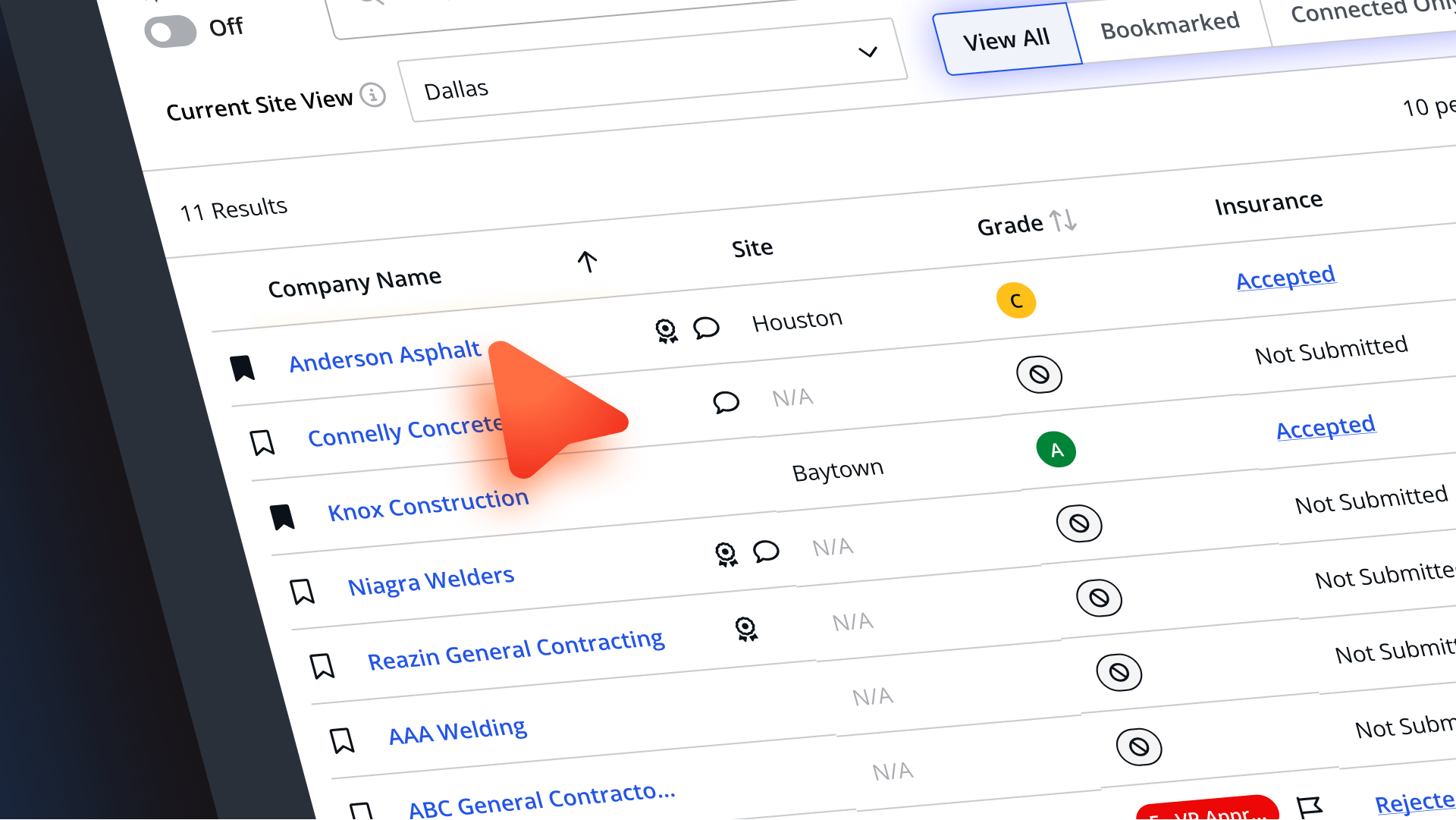This screenshot has height=820, width=1456.
Task: Click the Site column header
Action: [752, 248]
